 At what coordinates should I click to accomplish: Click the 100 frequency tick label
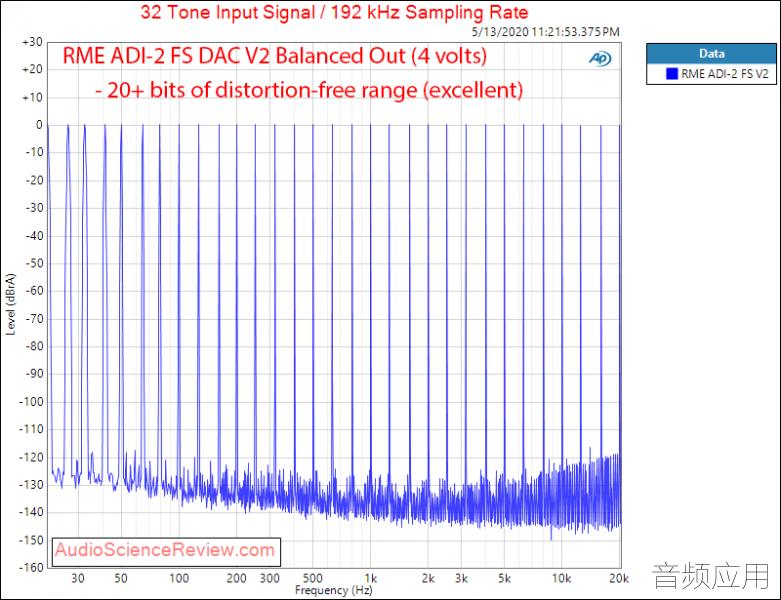tap(179, 579)
